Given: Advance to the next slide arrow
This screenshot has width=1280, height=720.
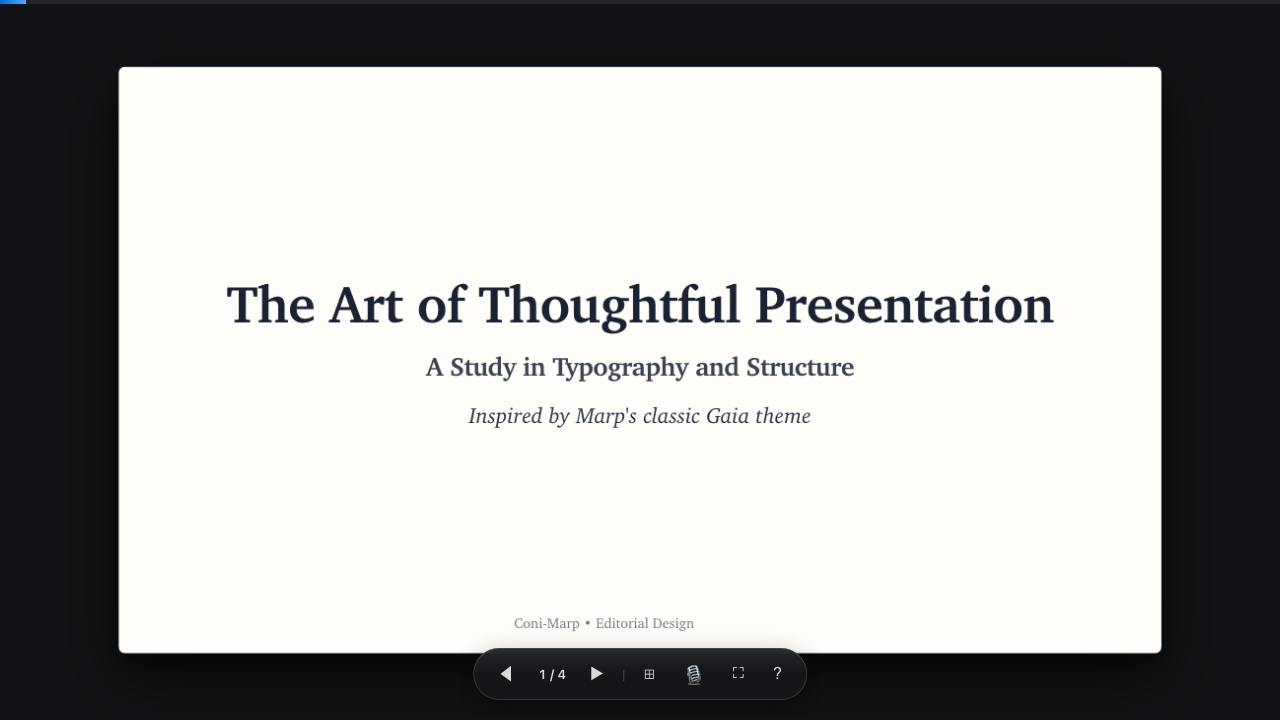Looking at the screenshot, I should point(596,674).
